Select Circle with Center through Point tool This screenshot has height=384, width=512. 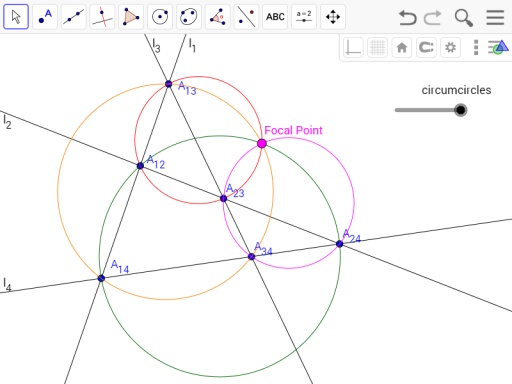(160, 17)
